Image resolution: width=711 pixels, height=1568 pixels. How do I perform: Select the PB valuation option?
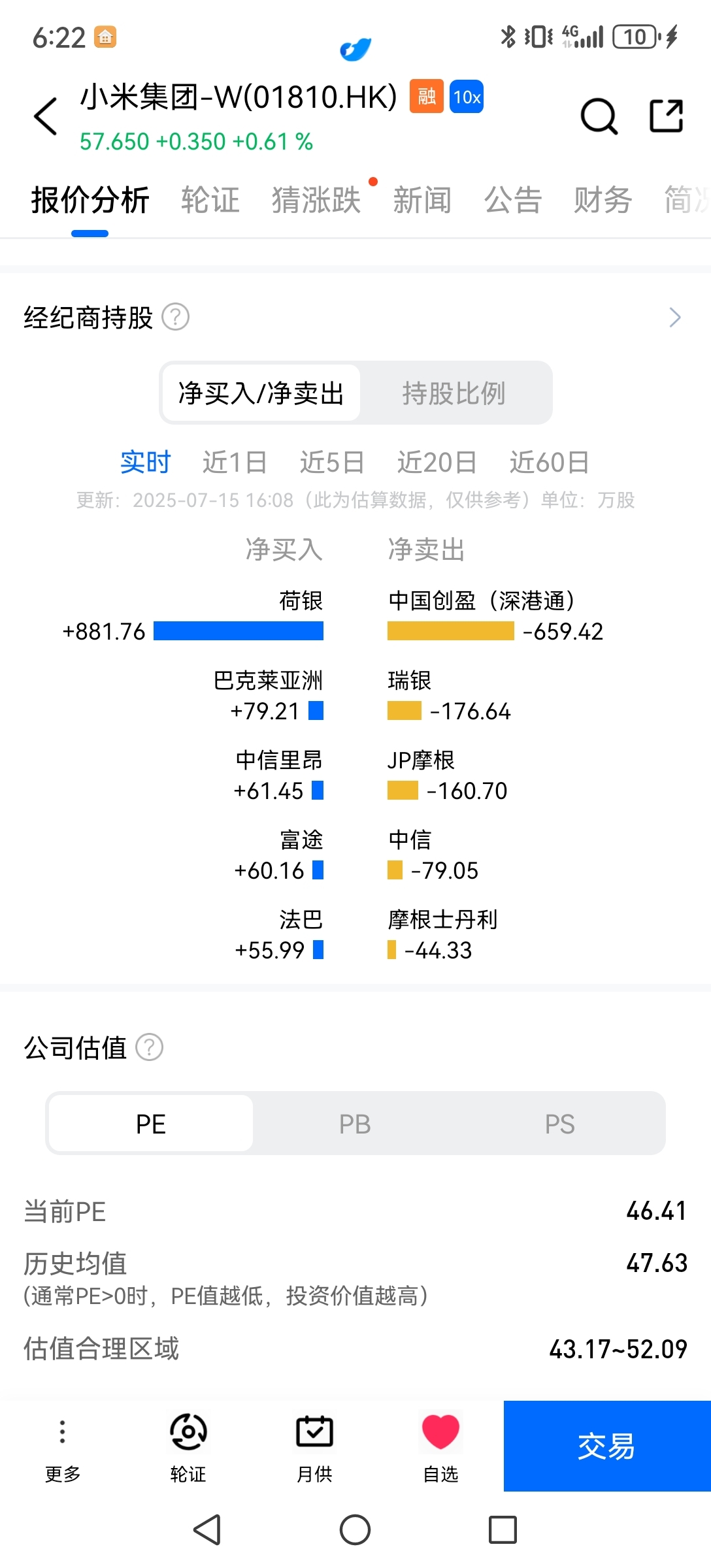pyautogui.click(x=355, y=1124)
